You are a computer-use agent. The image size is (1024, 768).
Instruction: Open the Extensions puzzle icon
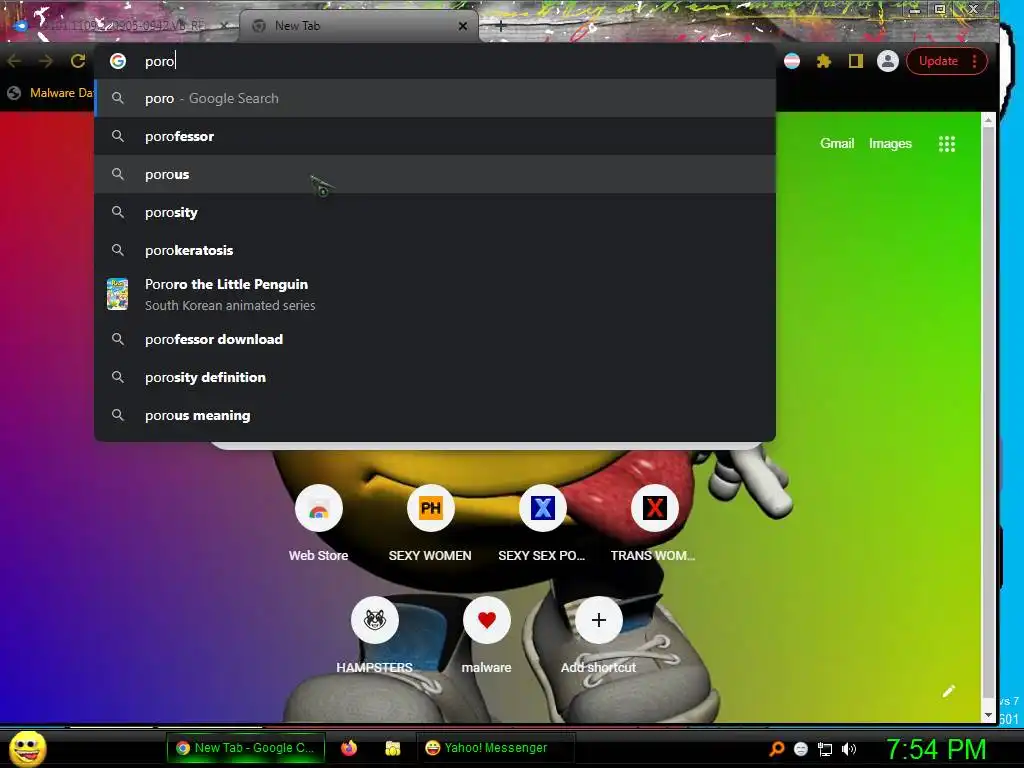[824, 61]
